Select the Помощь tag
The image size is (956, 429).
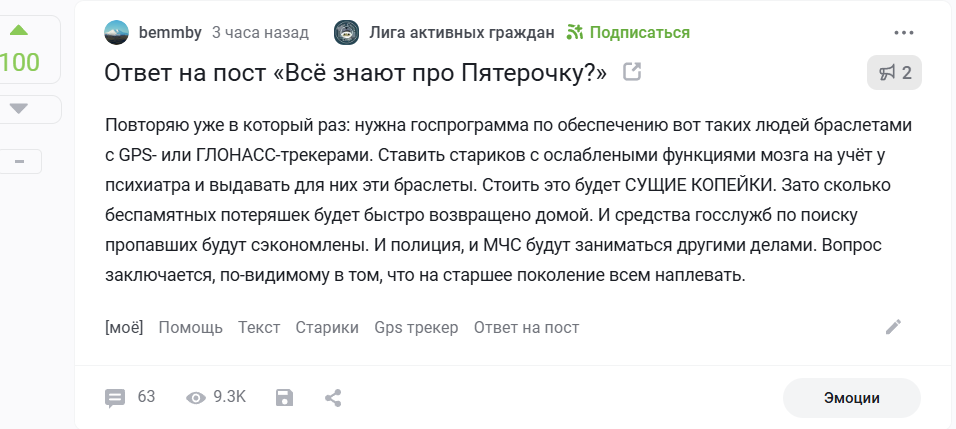tap(190, 327)
